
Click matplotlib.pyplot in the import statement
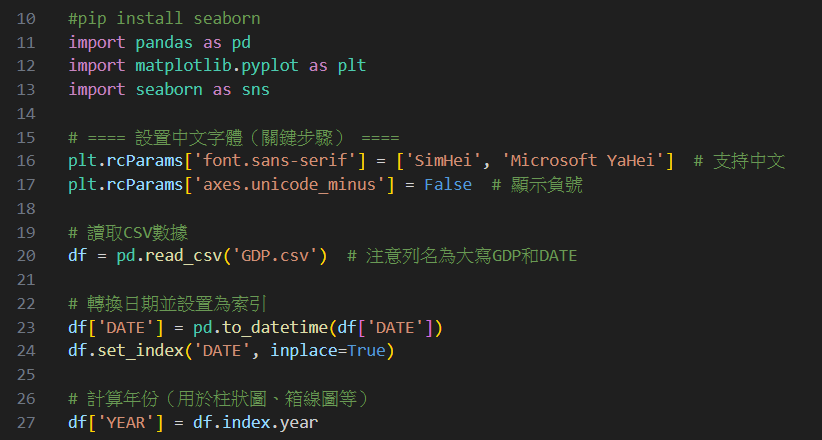[x=217, y=66]
